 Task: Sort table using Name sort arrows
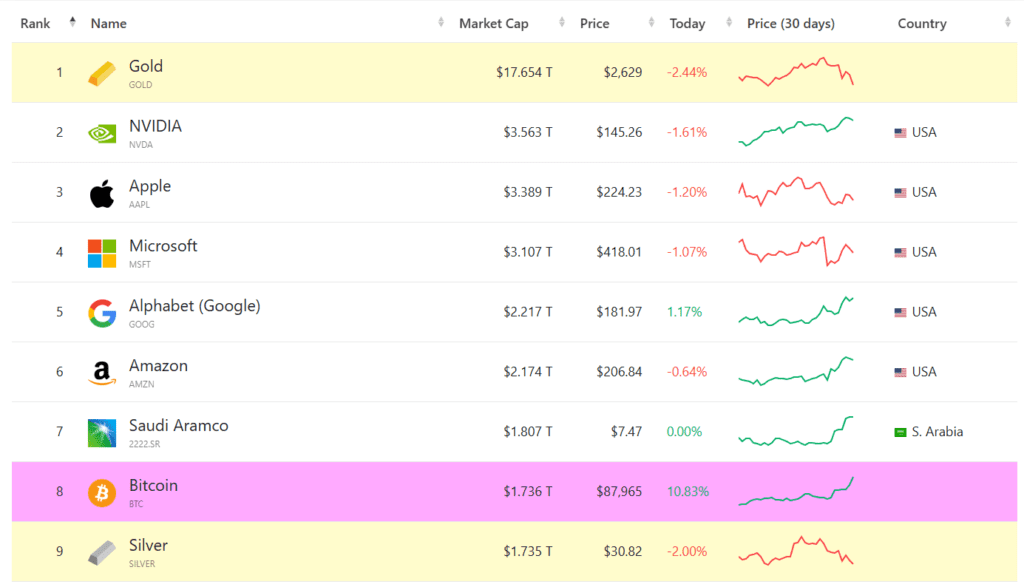point(441,22)
